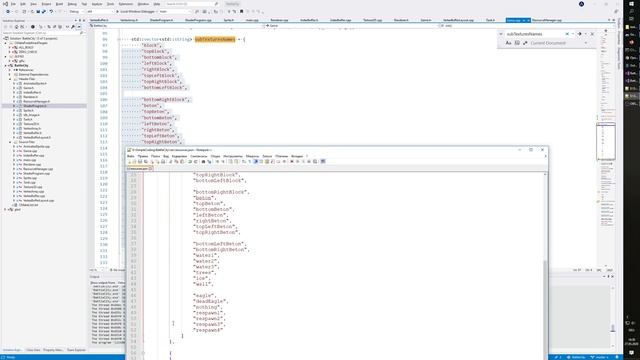Open Кодировки menu in Notepad++
Image resolution: width=640 pixels, height=360 pixels.
[x=179, y=156]
